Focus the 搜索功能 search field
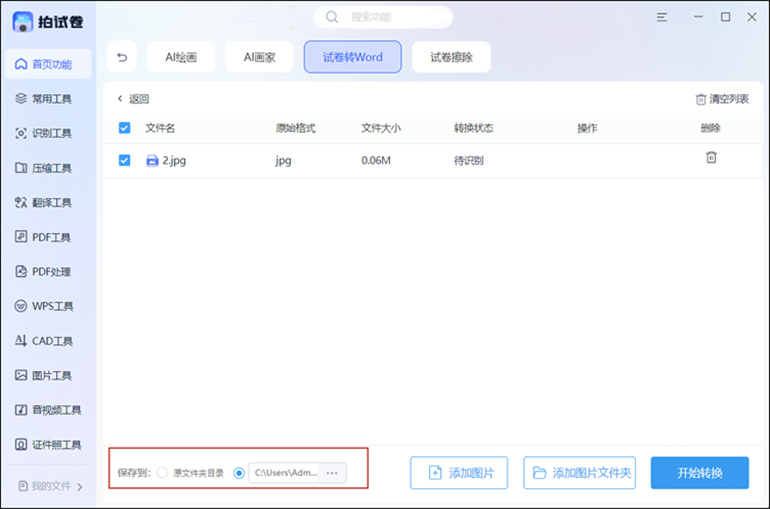Viewport: 770px width, 509px height. (384, 17)
